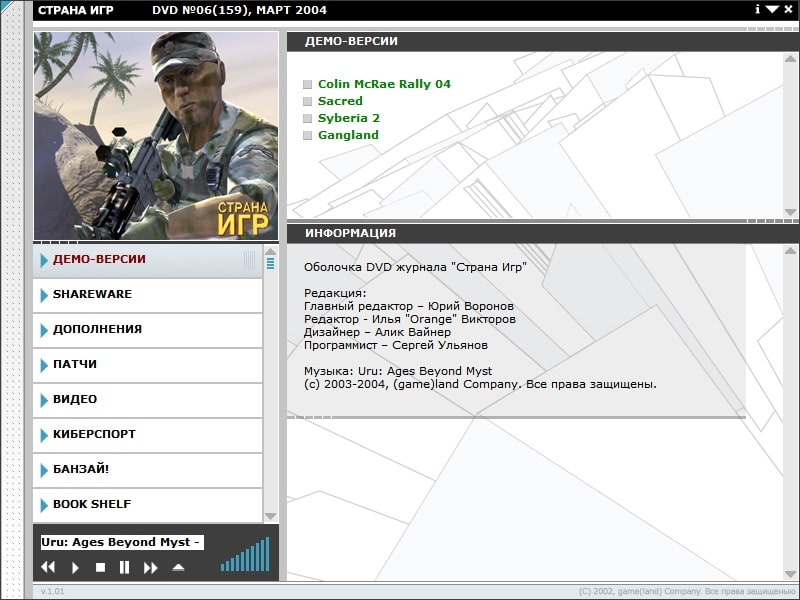Open the BOOK SHELF menu section
The height and width of the screenshot is (600, 800).
click(x=148, y=506)
